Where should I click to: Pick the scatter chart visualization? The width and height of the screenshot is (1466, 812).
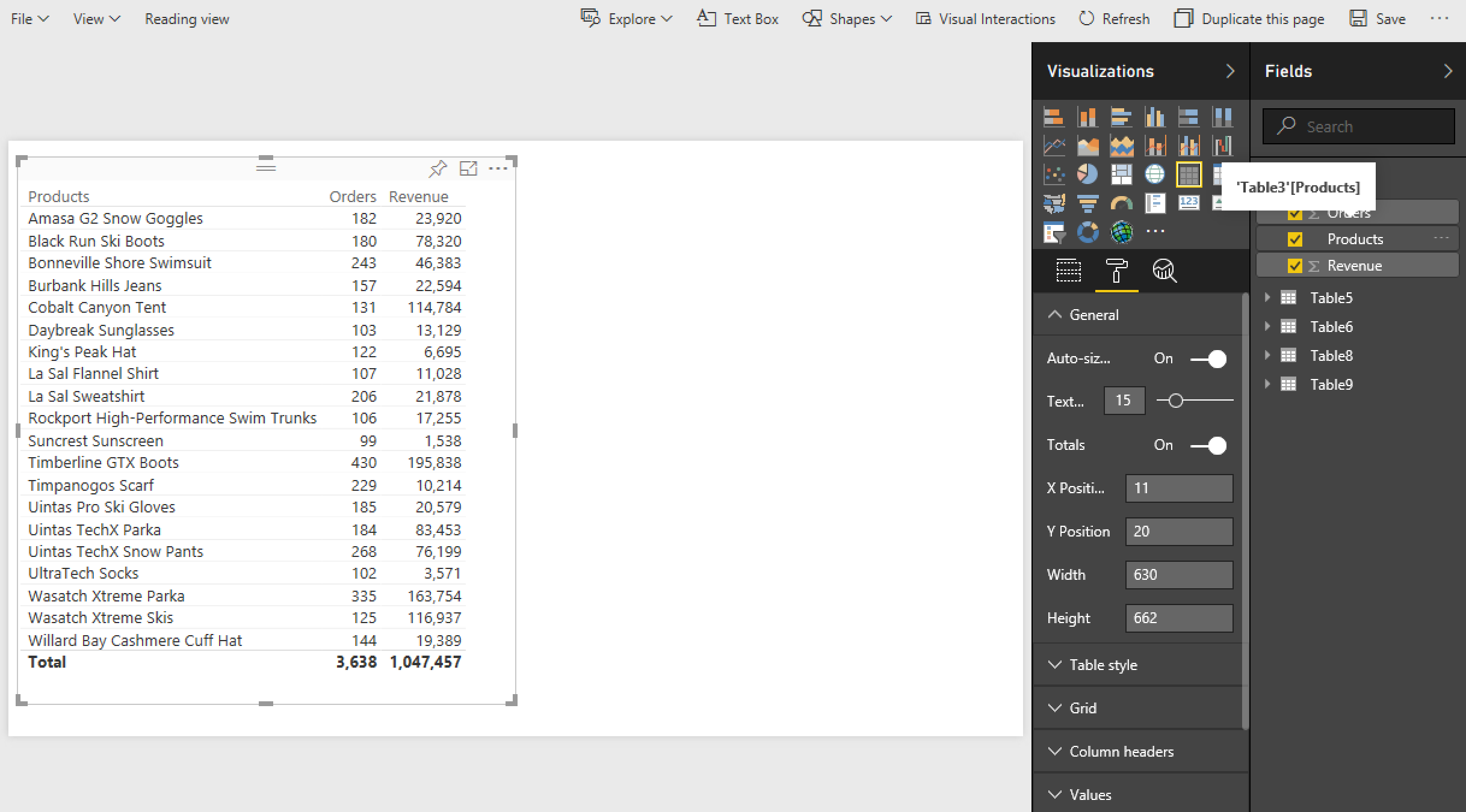click(1054, 174)
